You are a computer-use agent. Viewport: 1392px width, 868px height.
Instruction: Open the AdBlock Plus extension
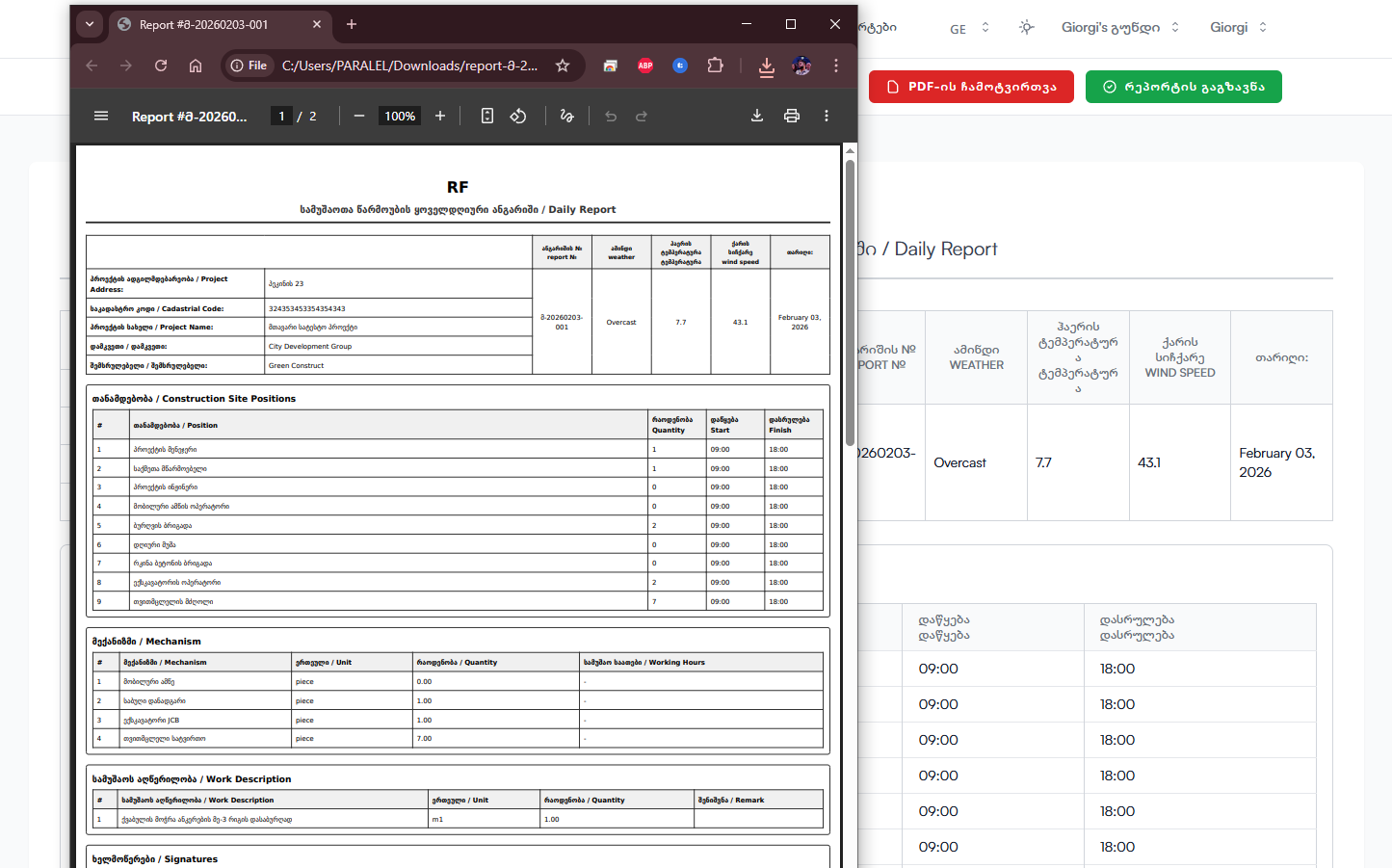point(645,66)
